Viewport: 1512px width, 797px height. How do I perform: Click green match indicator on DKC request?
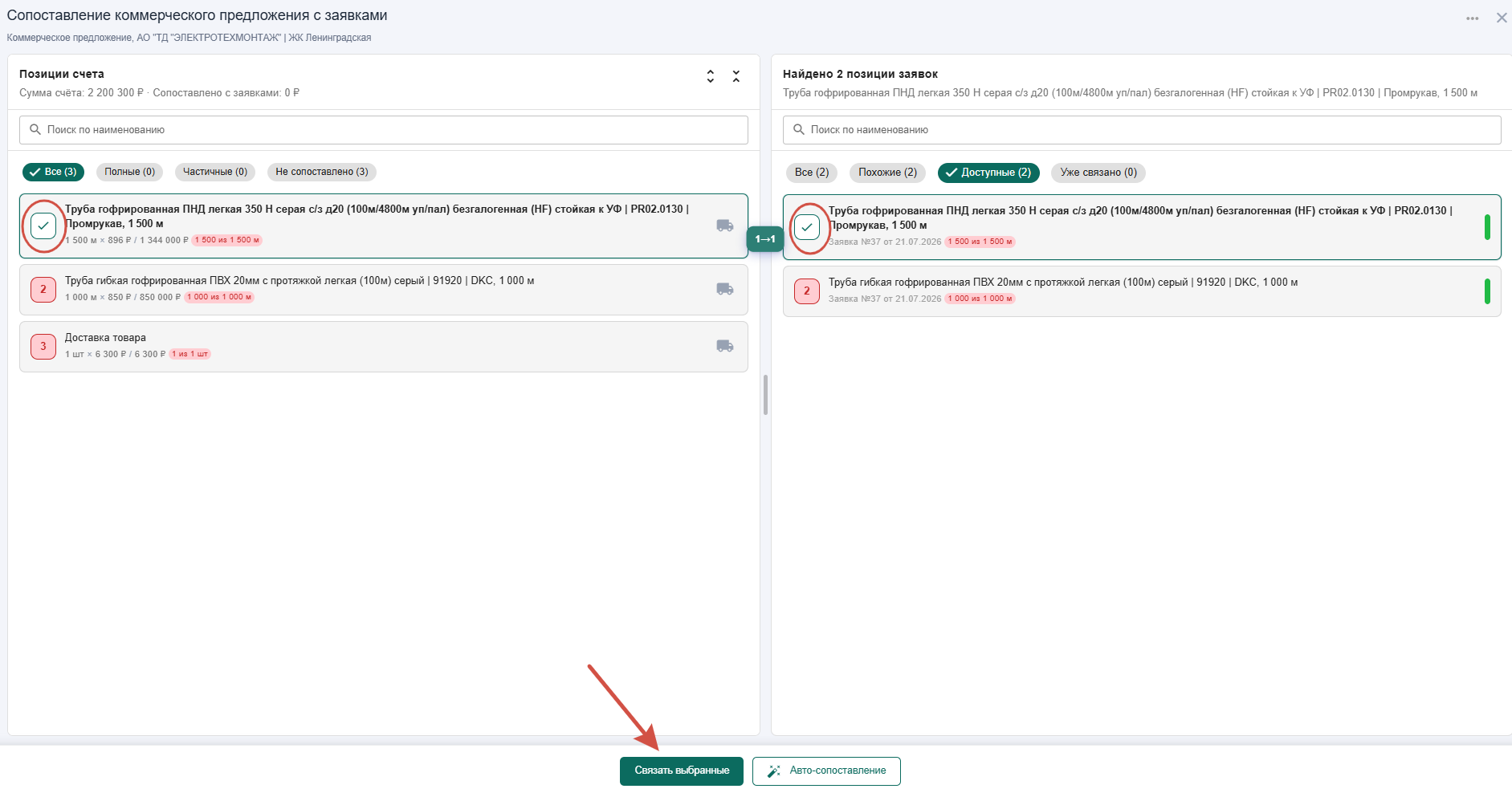click(1487, 291)
